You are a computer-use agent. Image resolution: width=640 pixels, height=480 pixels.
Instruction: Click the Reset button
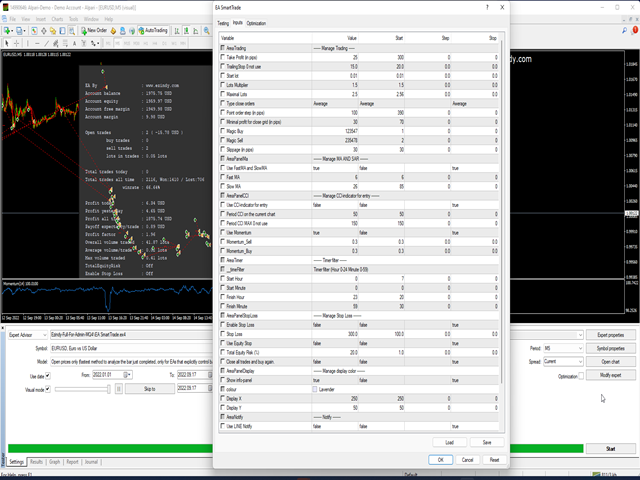tap(494, 460)
